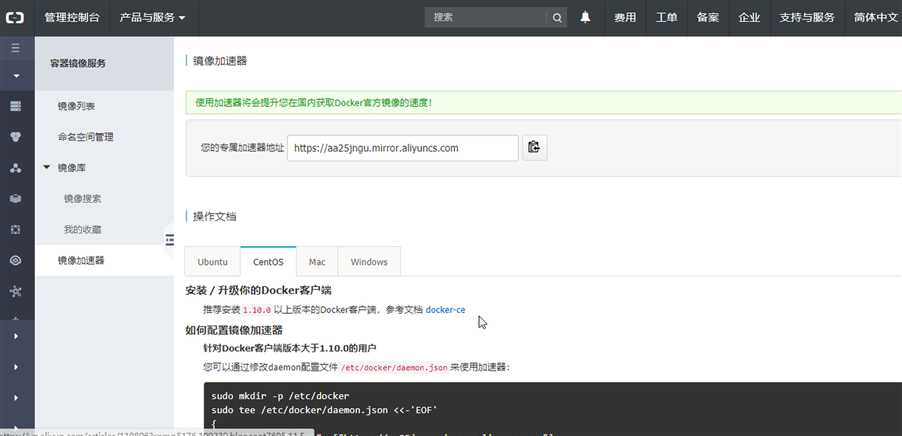The image size is (902, 436).
Task: Expand the third right-arrow group in left rail
Action: 16,397
